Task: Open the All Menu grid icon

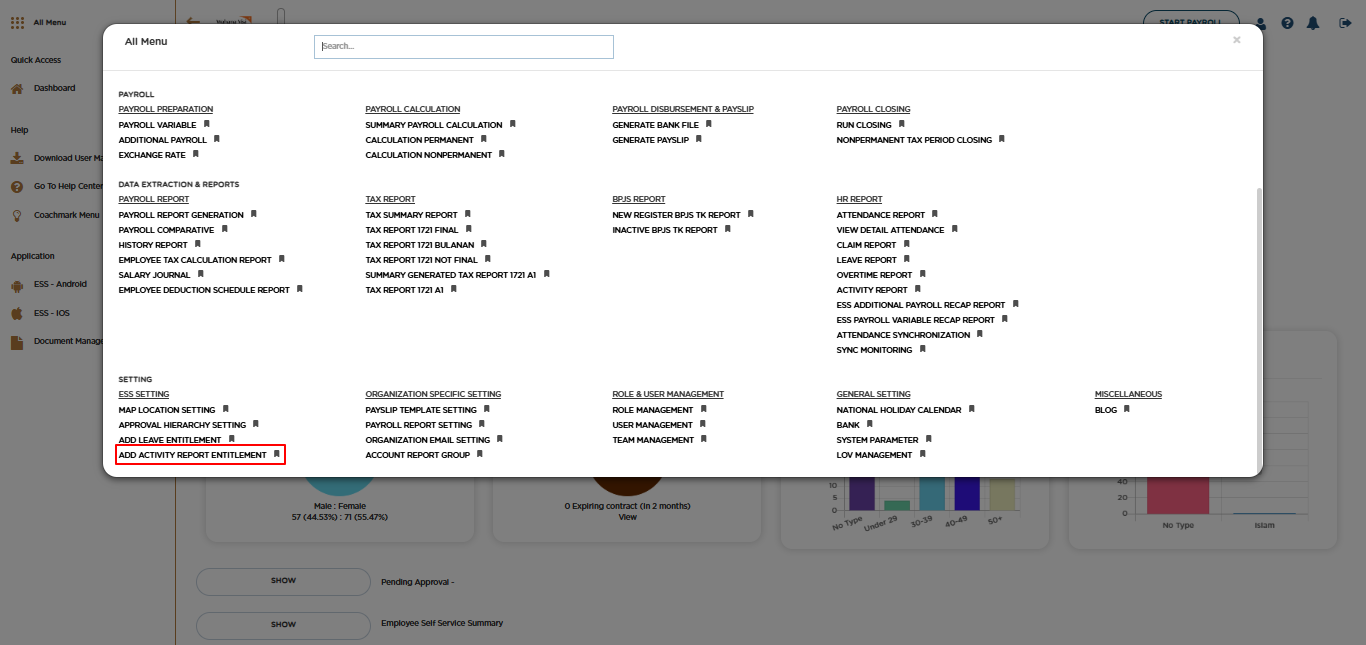Action: coord(17,22)
